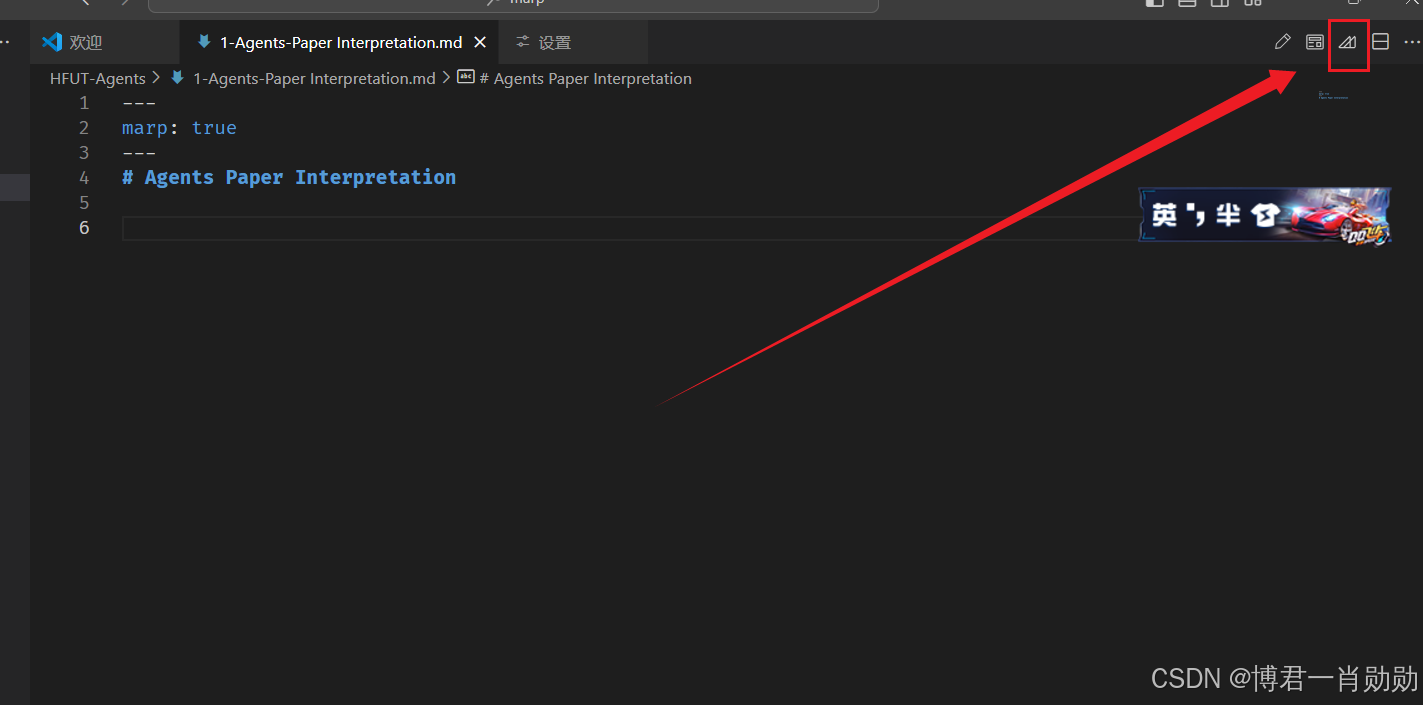Click the sliders icon on the 设置 tab

pos(521,42)
